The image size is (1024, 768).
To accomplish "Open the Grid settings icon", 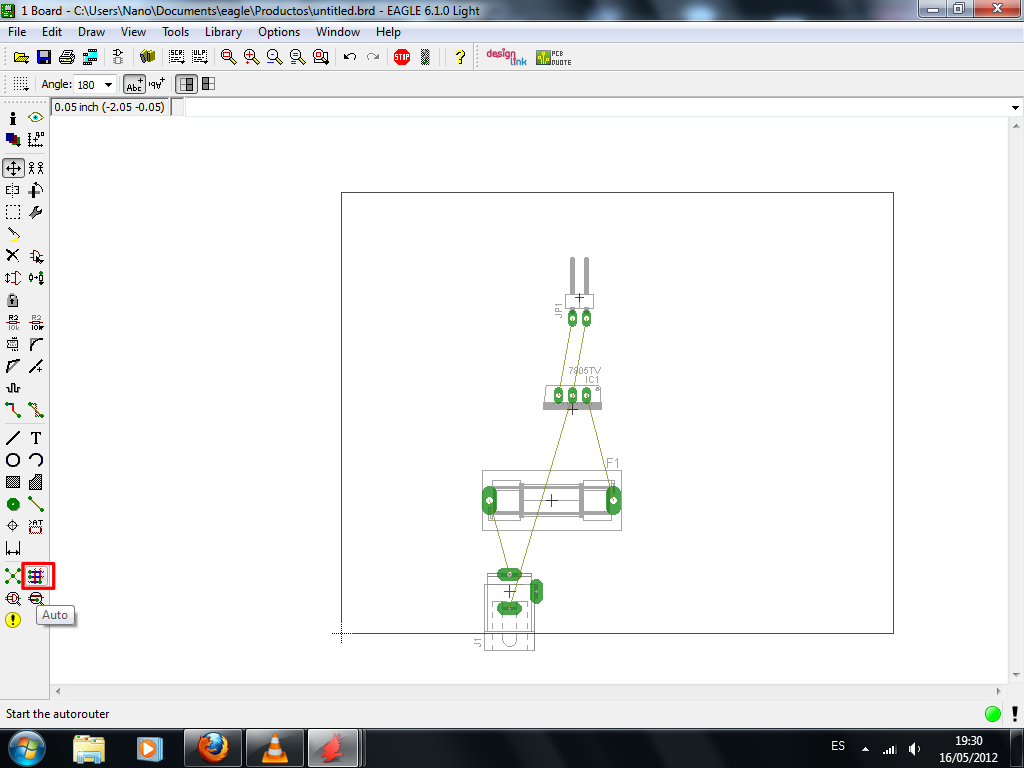I will click(21, 84).
